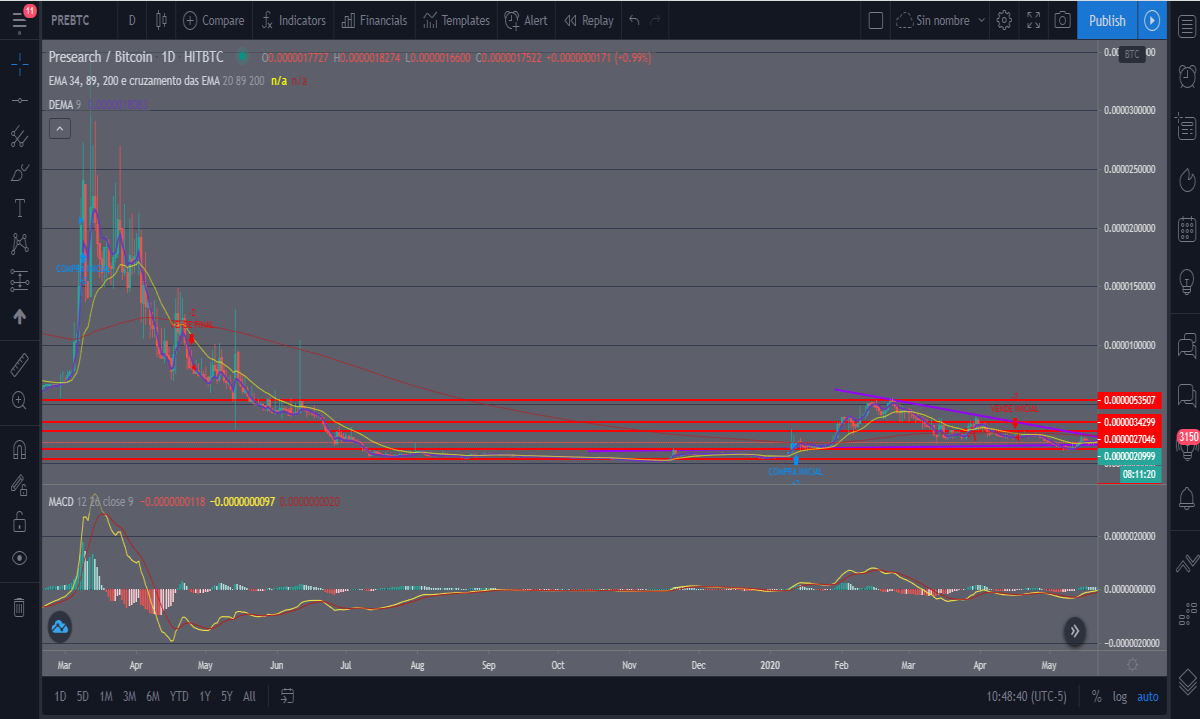Click the Publish button
The width and height of the screenshot is (1200, 719).
(x=1107, y=20)
